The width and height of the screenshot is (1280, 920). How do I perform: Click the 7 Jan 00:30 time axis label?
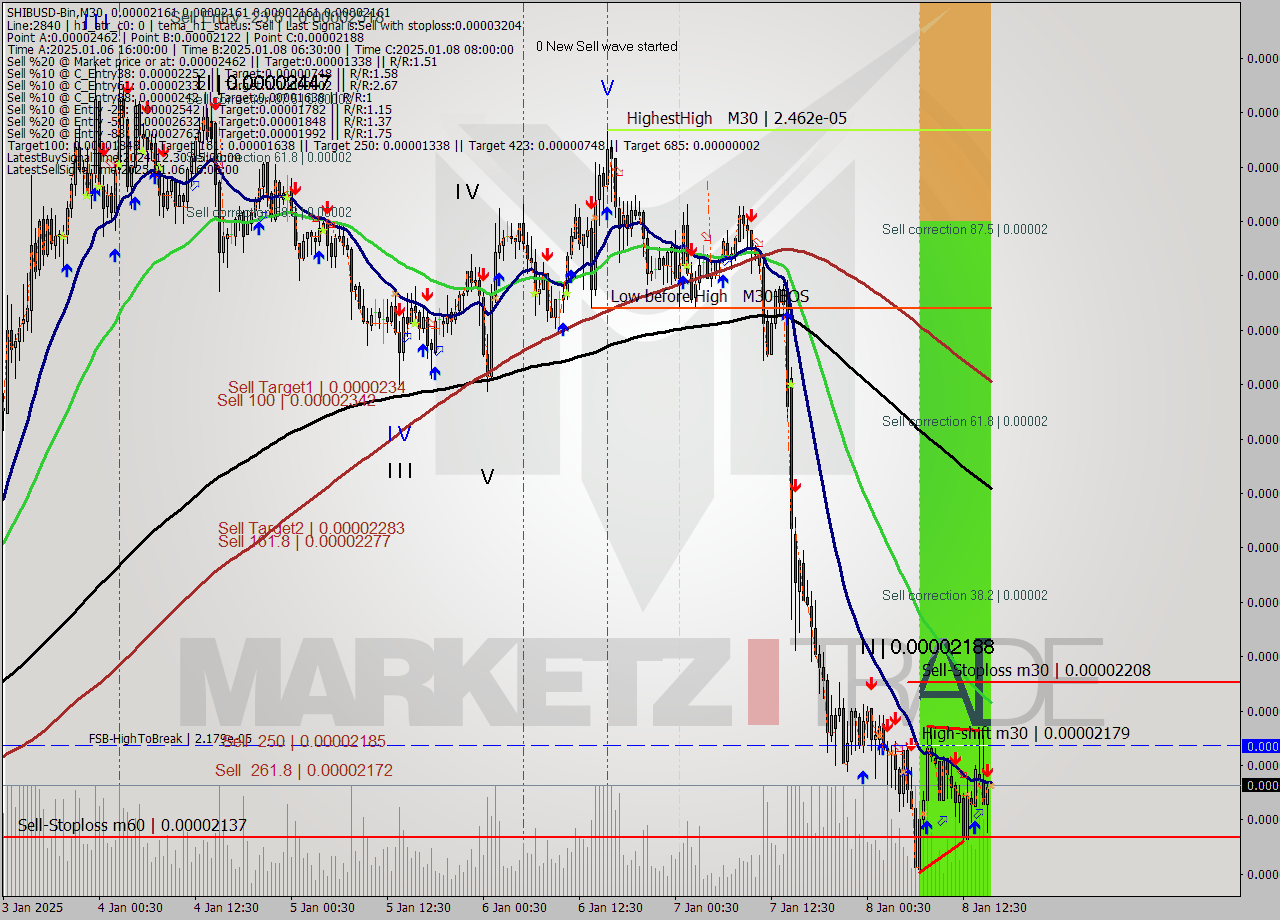706,908
